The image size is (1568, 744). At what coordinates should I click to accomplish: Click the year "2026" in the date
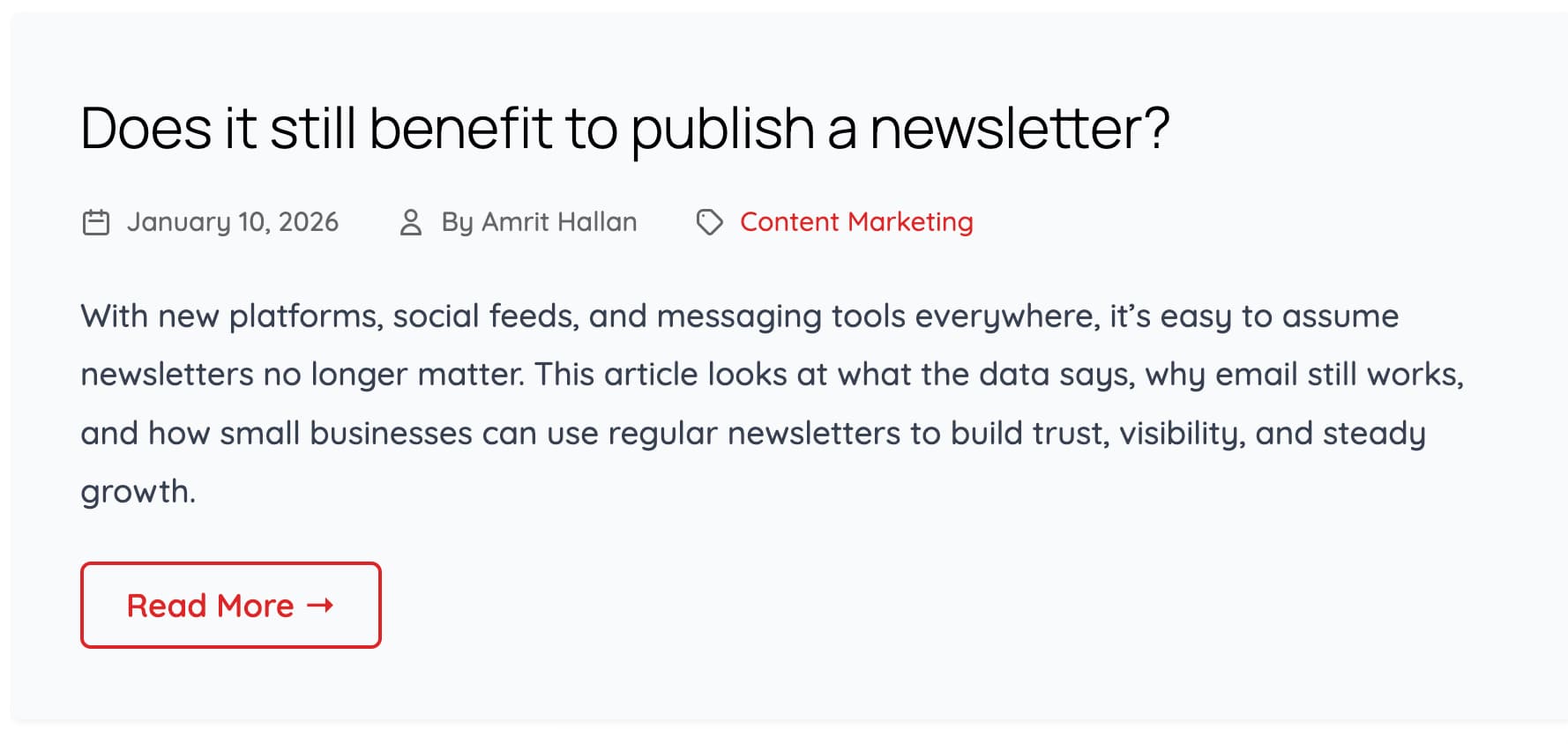click(308, 222)
